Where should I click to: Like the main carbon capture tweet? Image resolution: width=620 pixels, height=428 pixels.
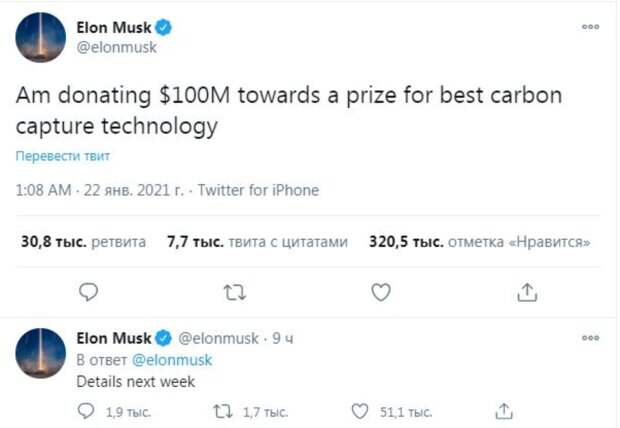tap(381, 292)
